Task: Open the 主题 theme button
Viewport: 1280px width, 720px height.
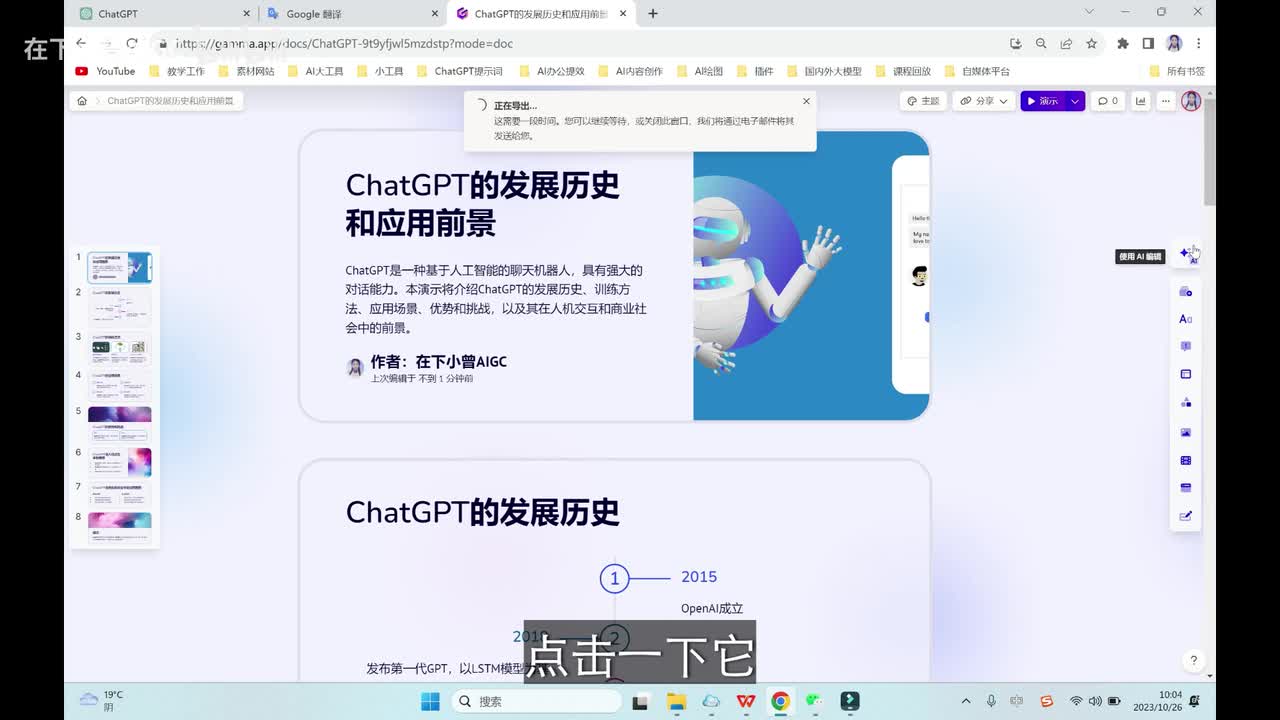Action: pos(924,101)
